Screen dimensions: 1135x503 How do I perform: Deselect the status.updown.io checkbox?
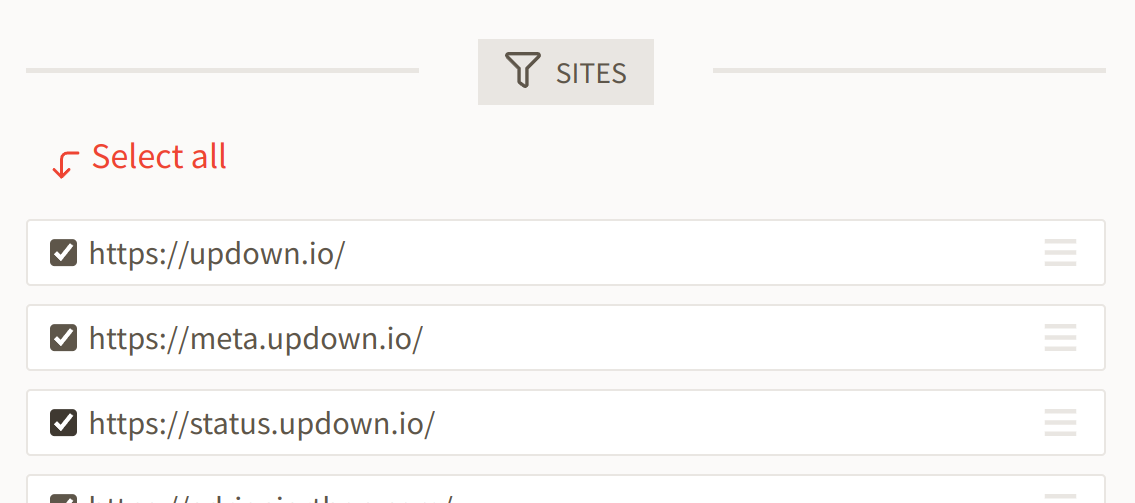coord(64,423)
